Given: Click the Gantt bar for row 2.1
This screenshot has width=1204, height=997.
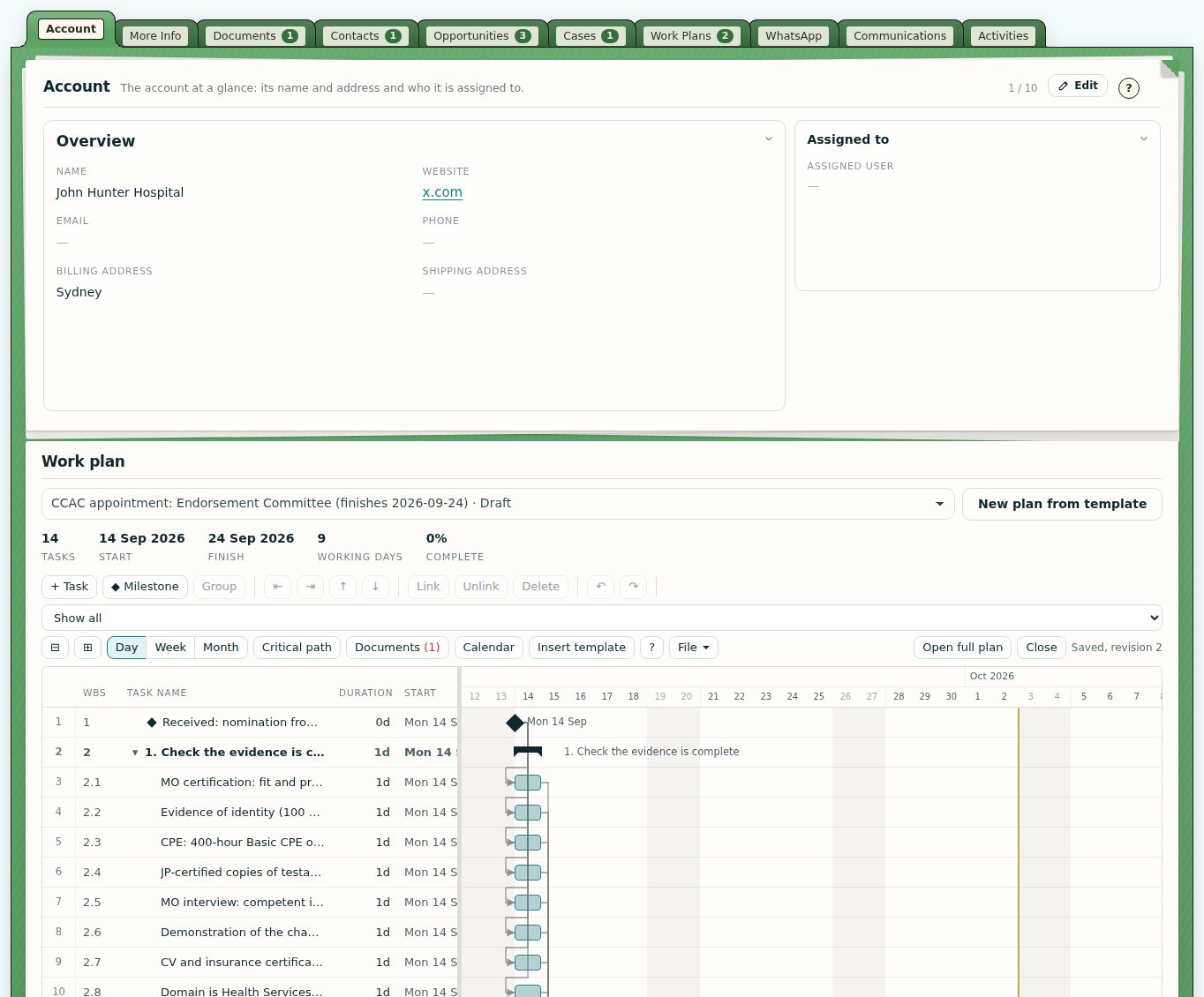Looking at the screenshot, I should pos(528,783).
